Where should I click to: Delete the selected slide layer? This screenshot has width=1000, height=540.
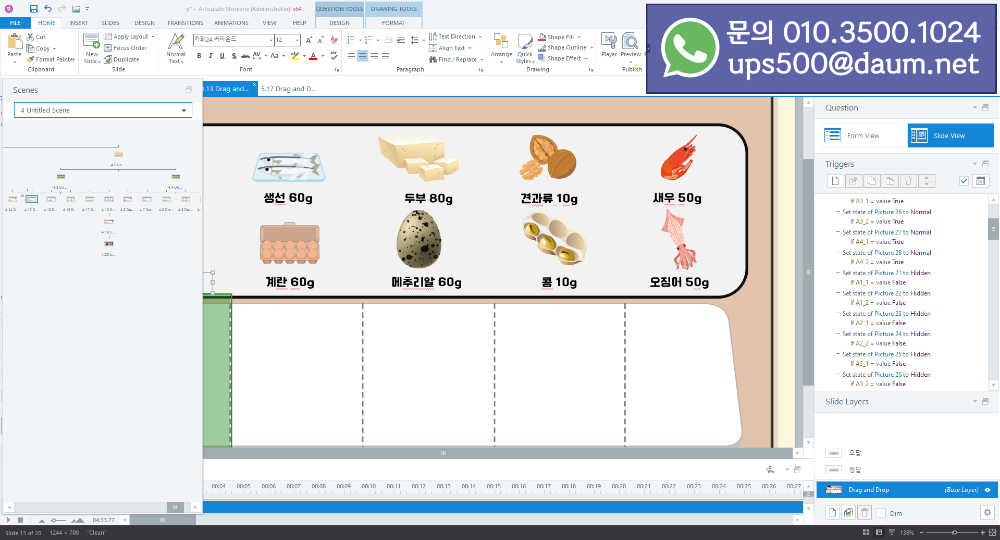(864, 513)
